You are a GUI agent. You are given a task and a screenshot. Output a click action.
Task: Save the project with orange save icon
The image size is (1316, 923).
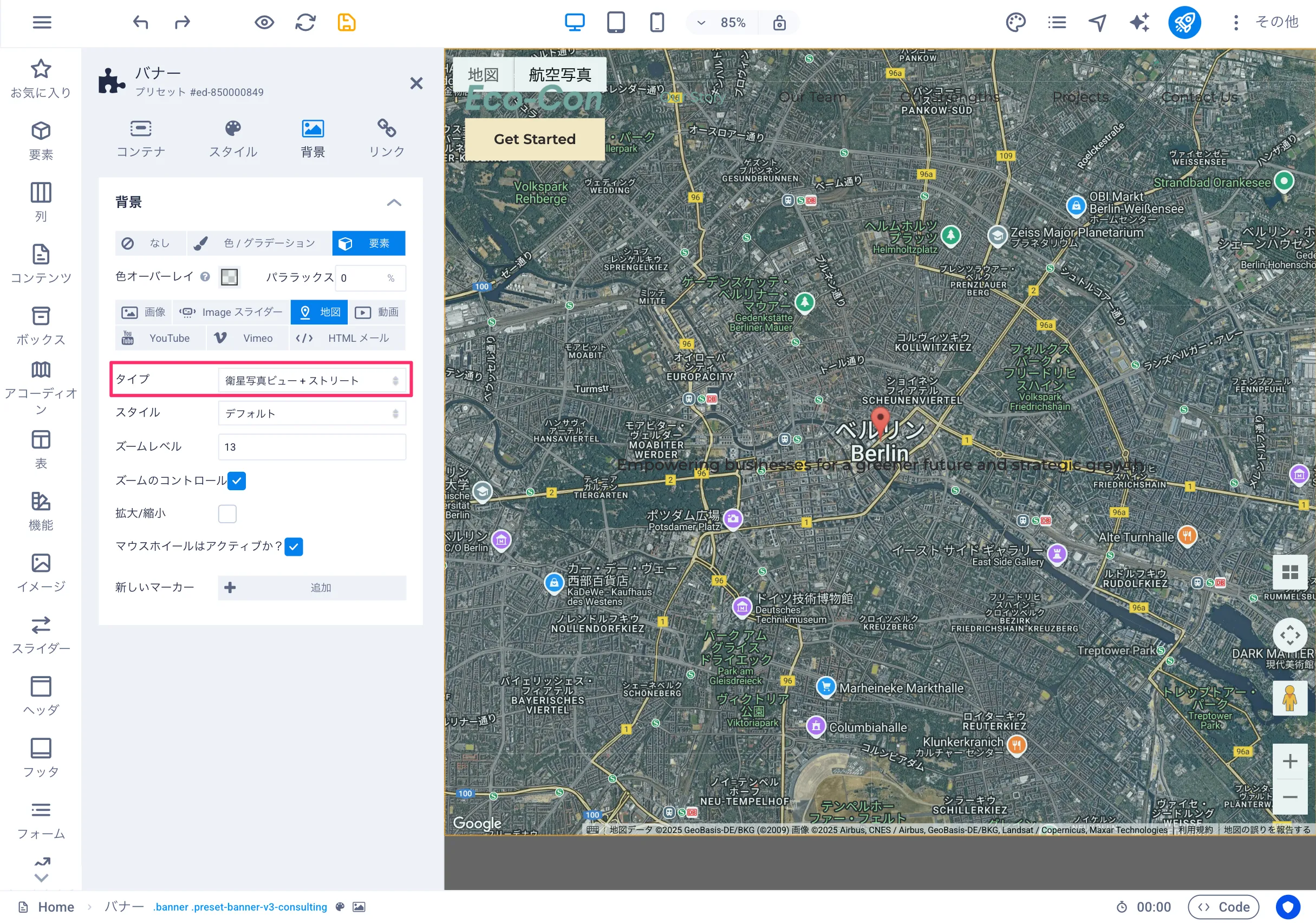tap(347, 22)
